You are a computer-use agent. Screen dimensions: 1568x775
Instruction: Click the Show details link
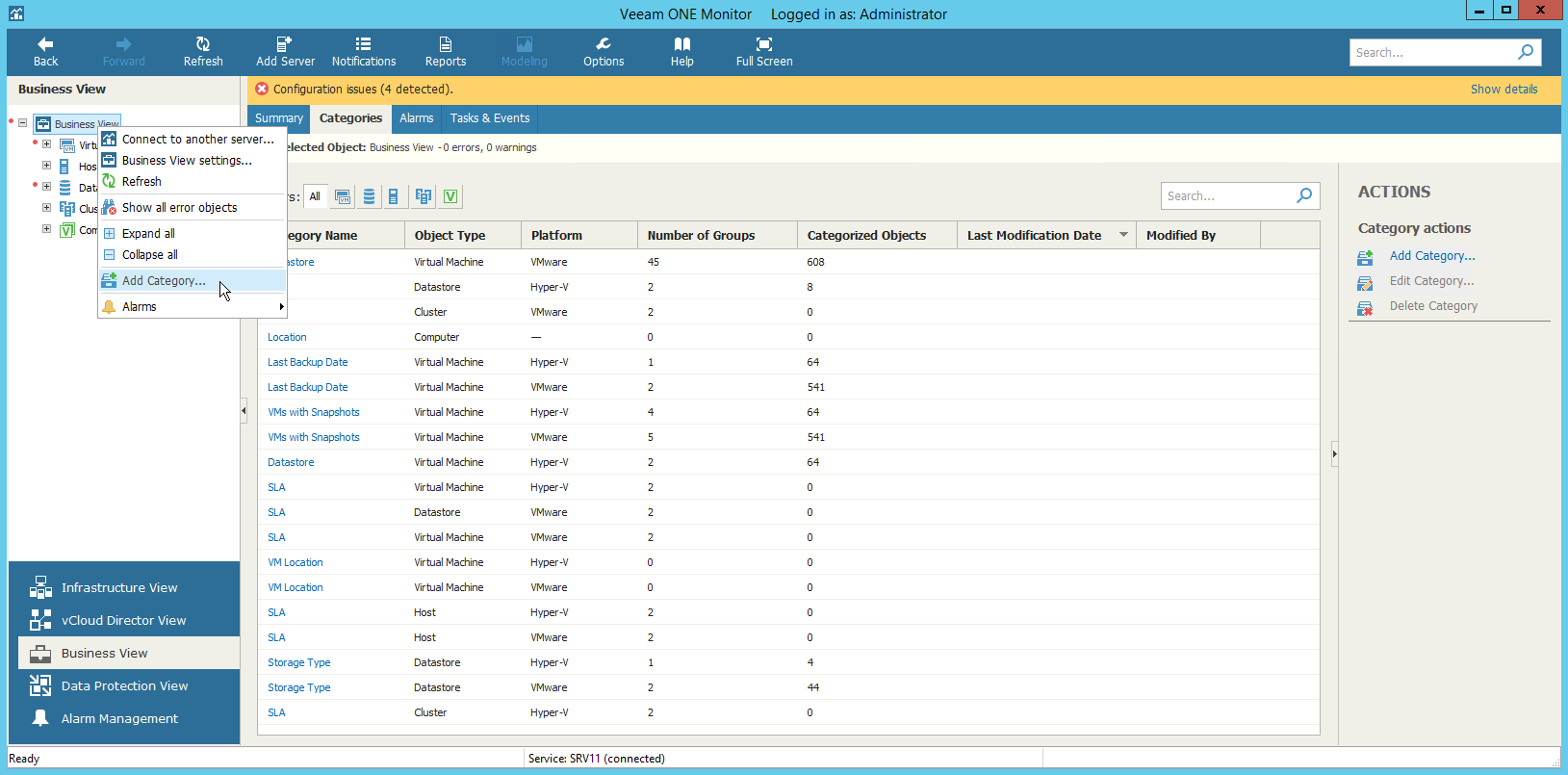[x=1504, y=90]
